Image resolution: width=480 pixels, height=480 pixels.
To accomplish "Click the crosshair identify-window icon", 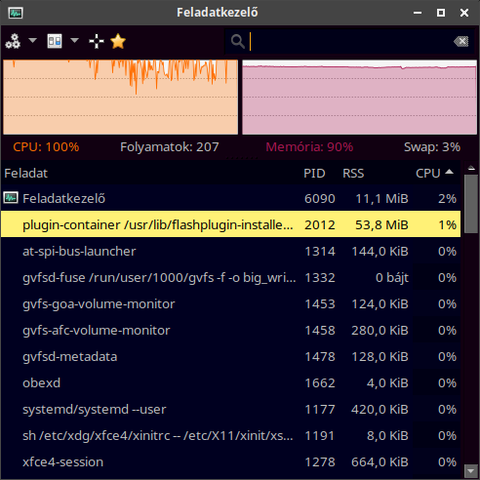I will [x=96, y=41].
